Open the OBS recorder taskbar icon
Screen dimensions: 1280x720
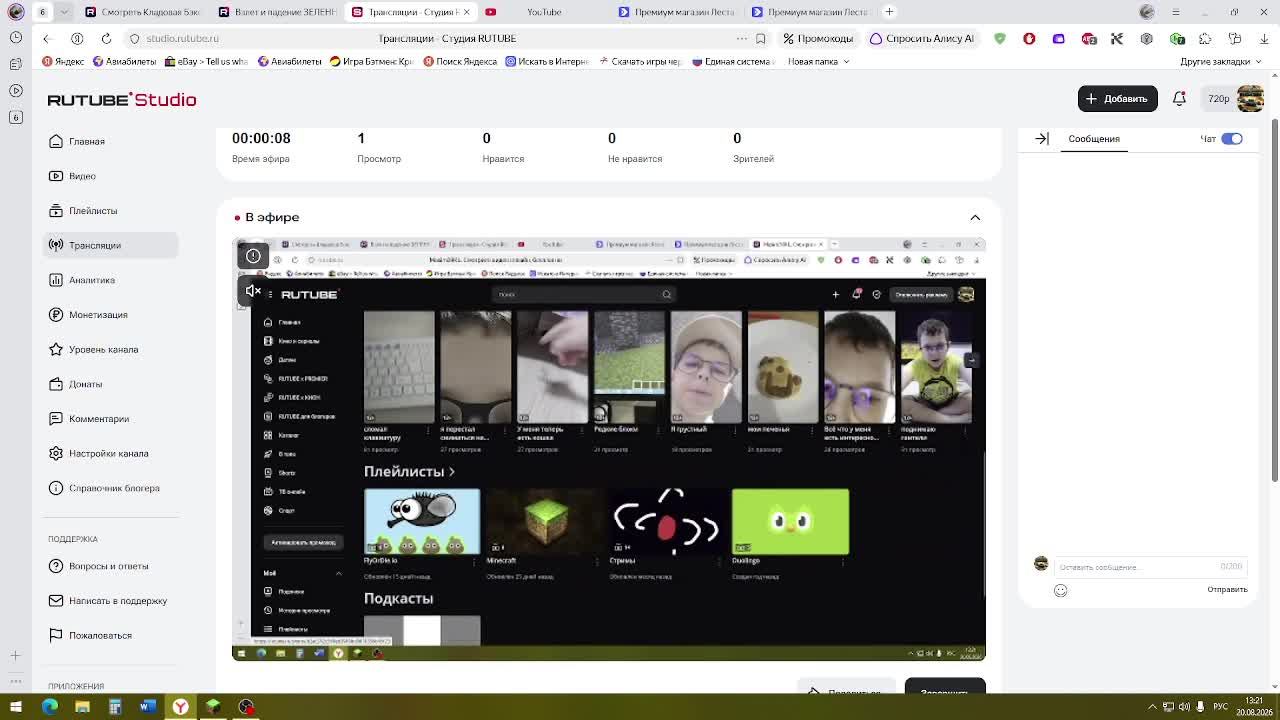pyautogui.click(x=246, y=707)
